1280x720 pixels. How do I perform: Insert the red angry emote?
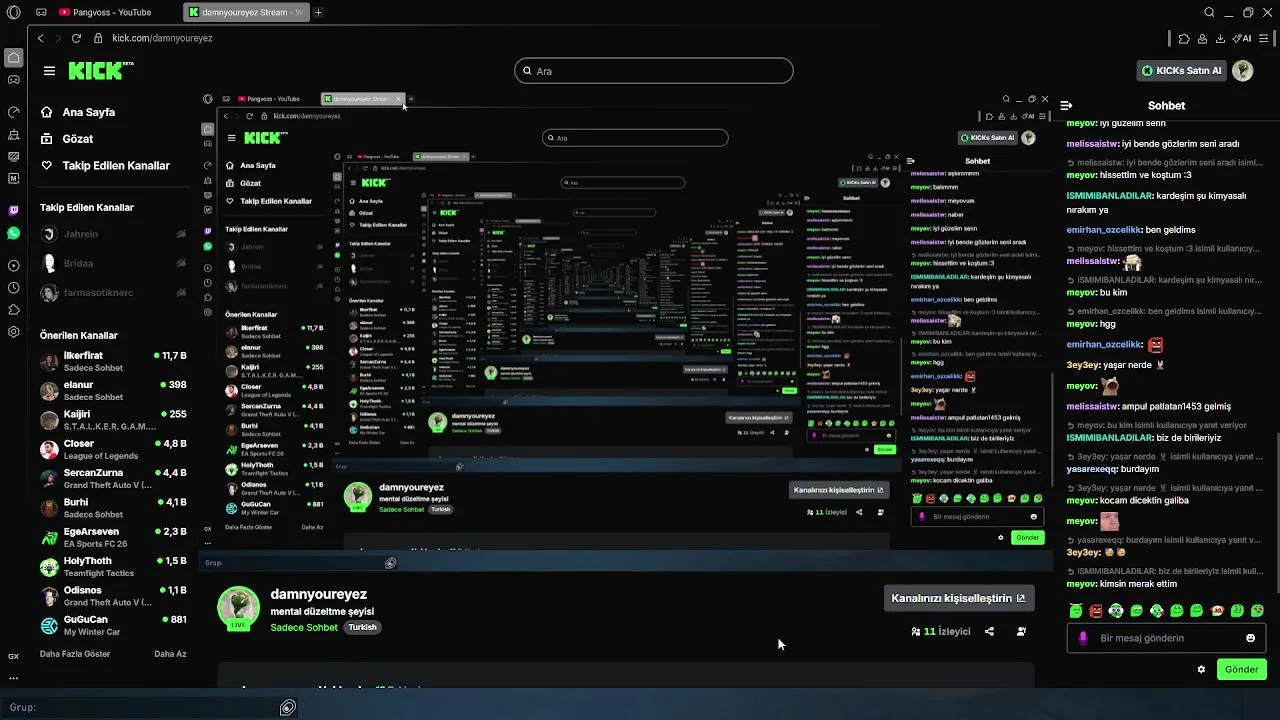[1096, 610]
